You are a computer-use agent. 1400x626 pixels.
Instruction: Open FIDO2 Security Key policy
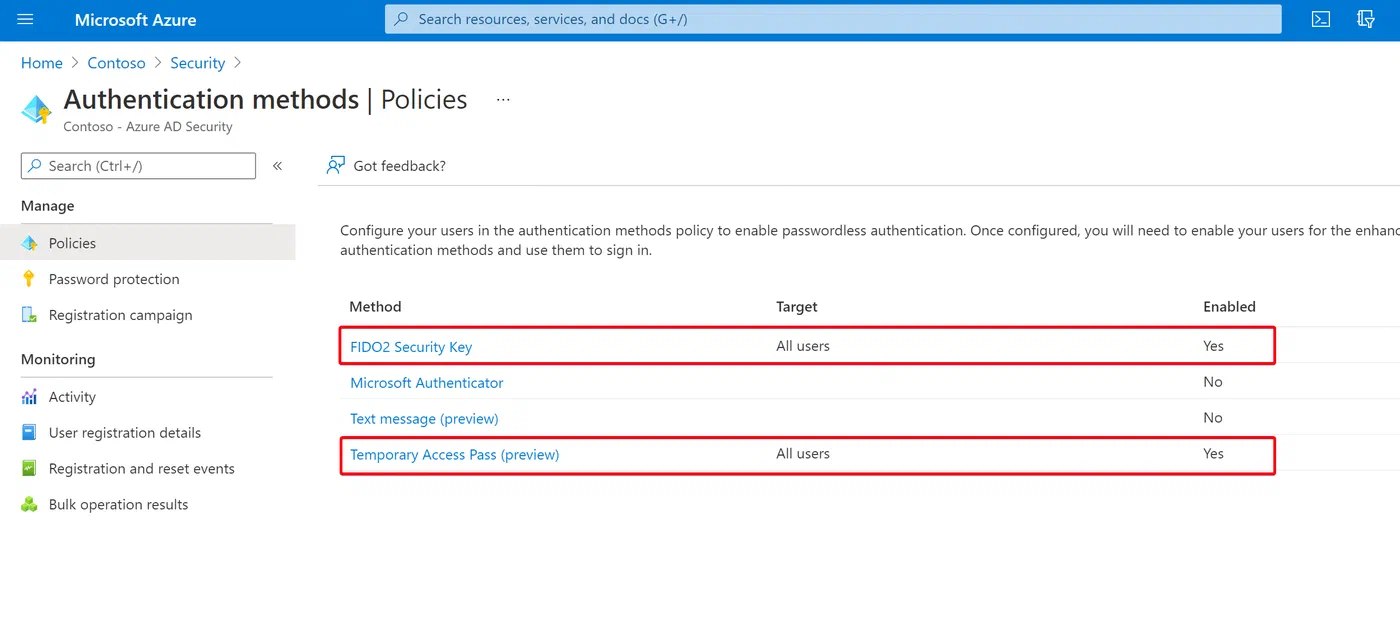click(411, 347)
